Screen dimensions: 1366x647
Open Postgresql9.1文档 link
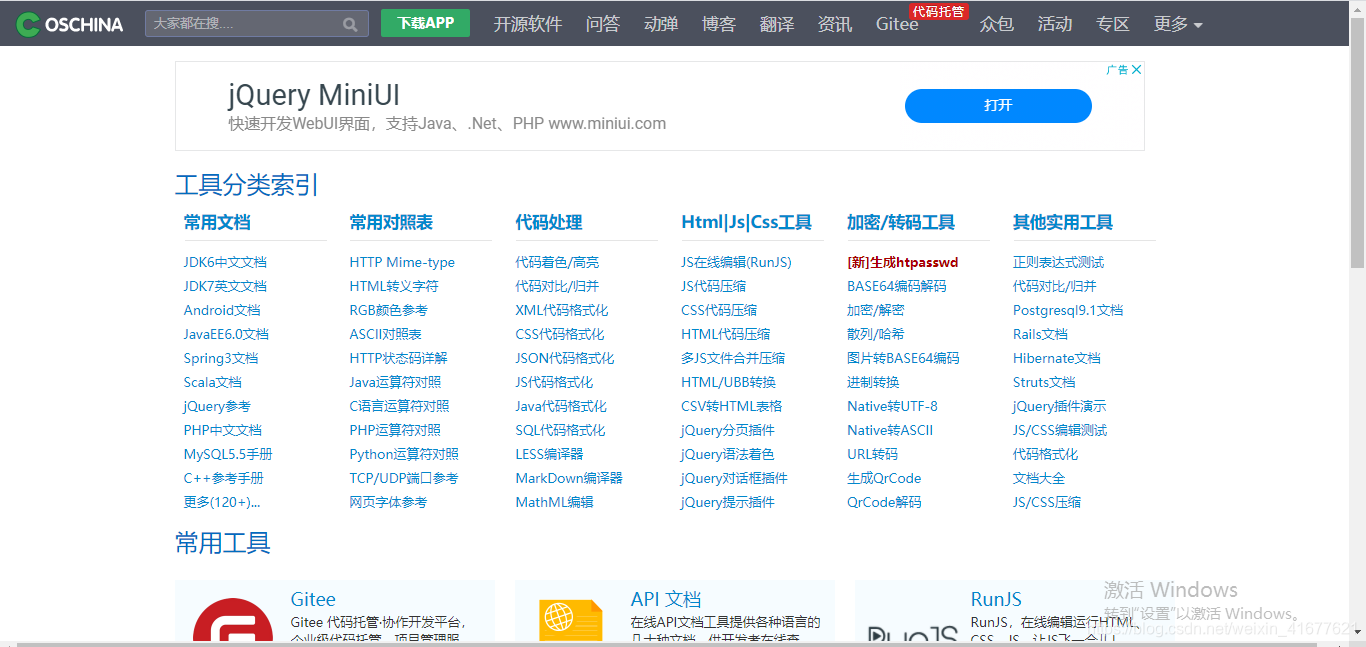point(1068,310)
